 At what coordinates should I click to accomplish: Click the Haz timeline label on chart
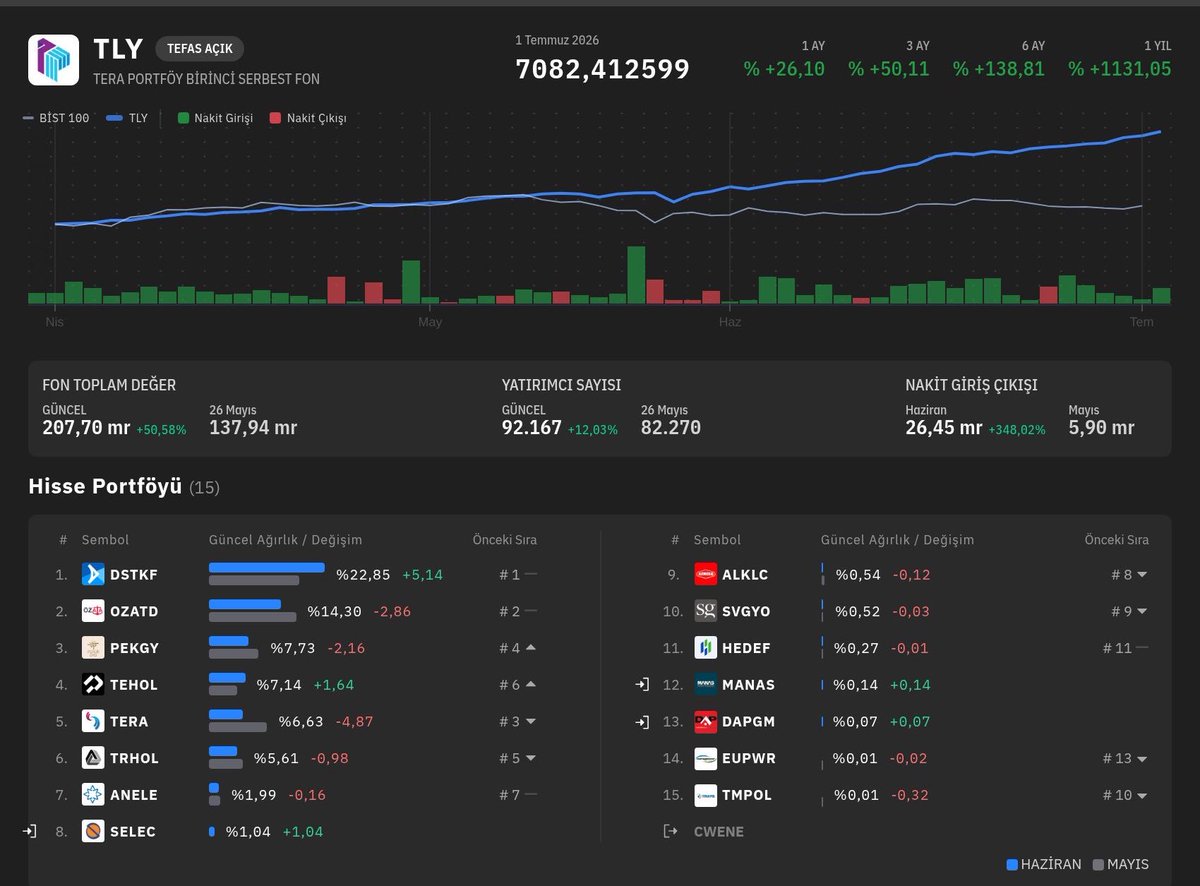pos(730,322)
